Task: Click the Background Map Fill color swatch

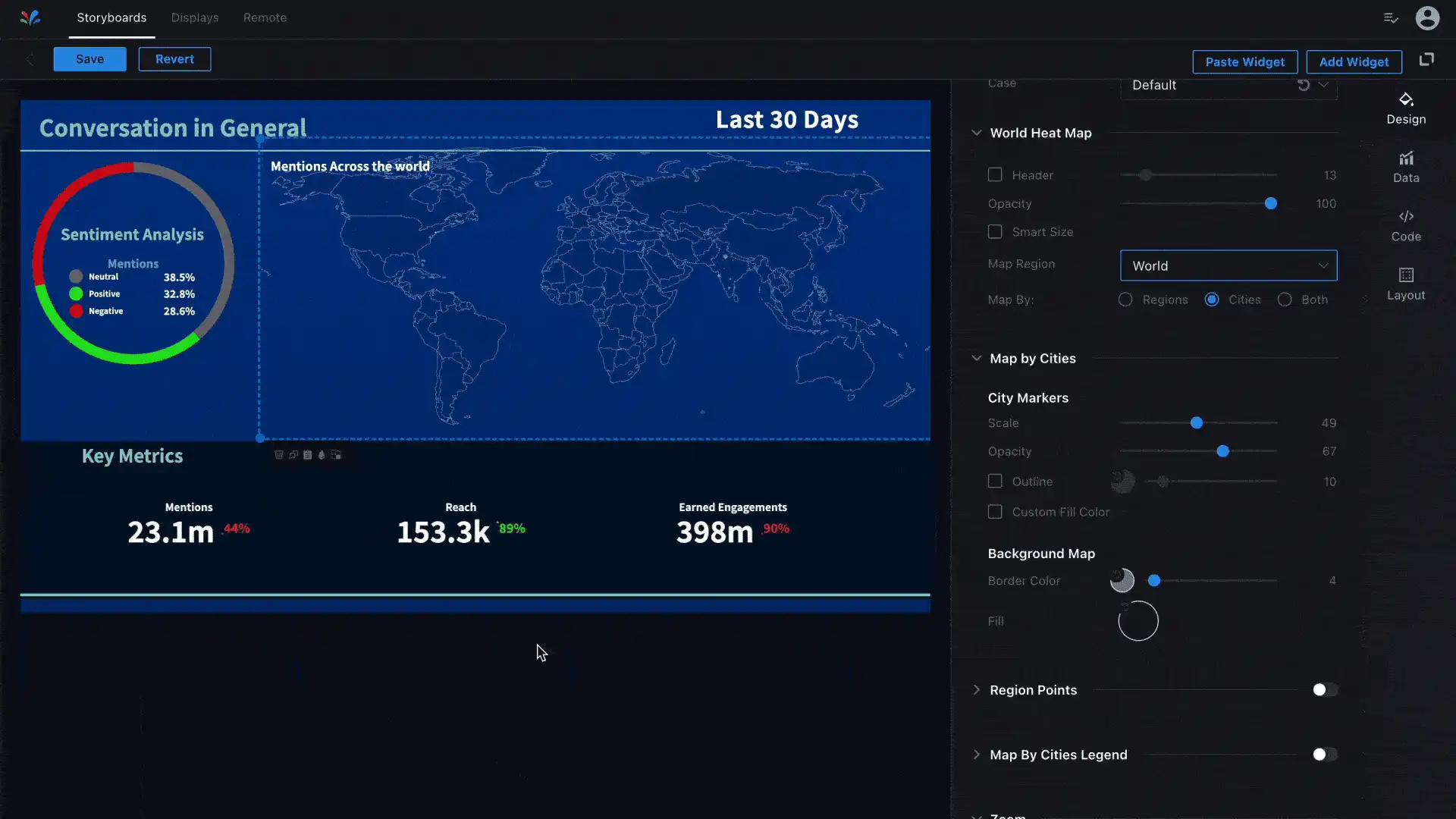Action: click(1137, 621)
